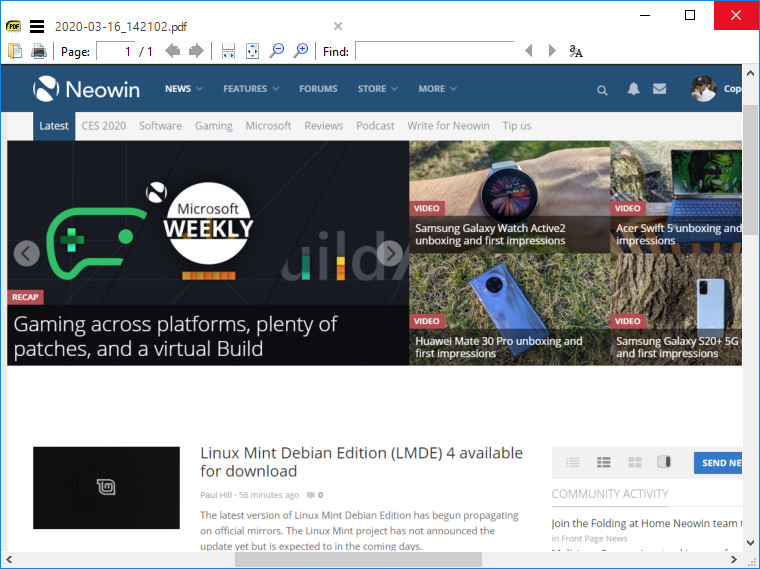Open messages envelope icon
The image size is (760, 569).
(660, 89)
